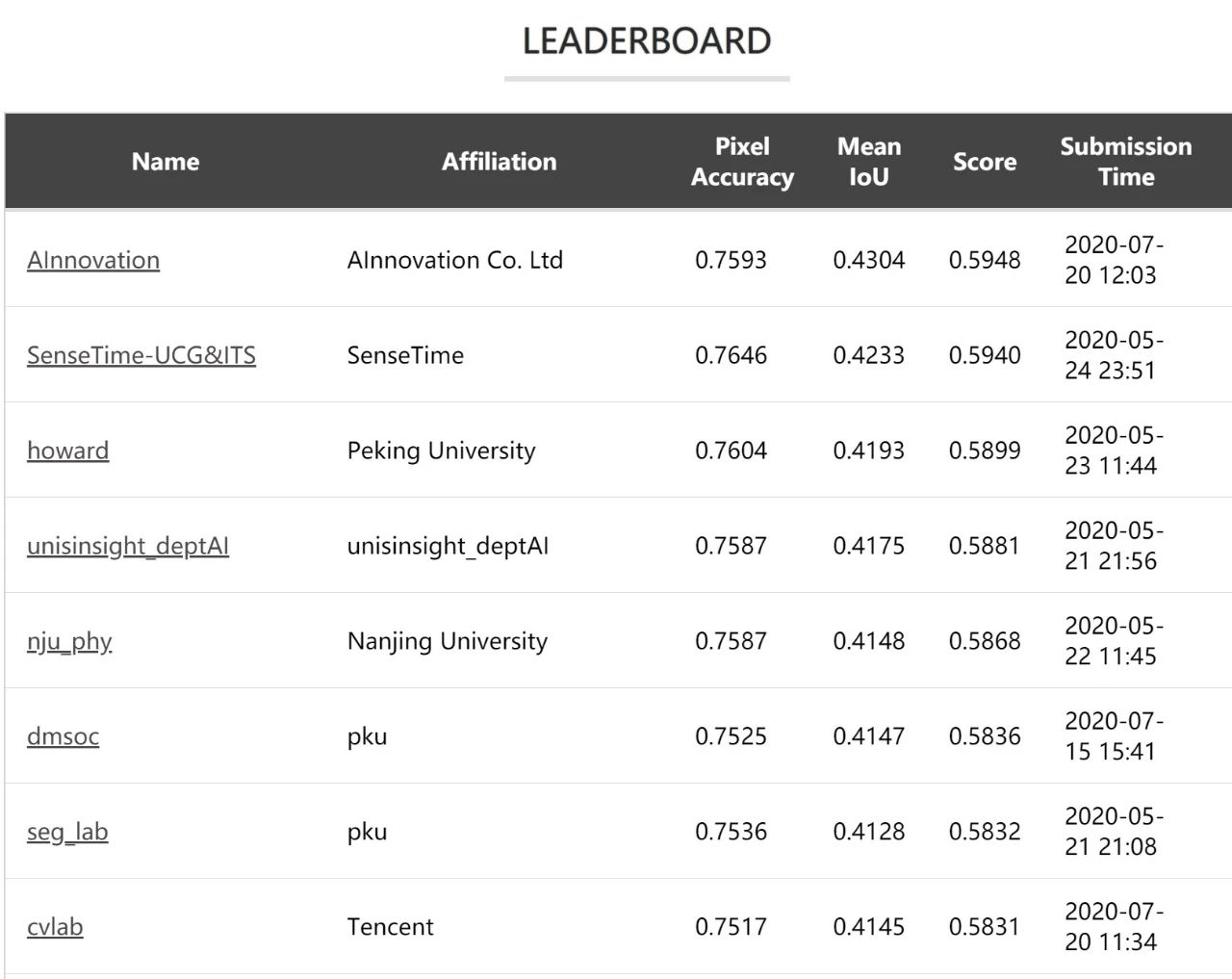Click the Peking University affiliation cell

click(x=441, y=451)
